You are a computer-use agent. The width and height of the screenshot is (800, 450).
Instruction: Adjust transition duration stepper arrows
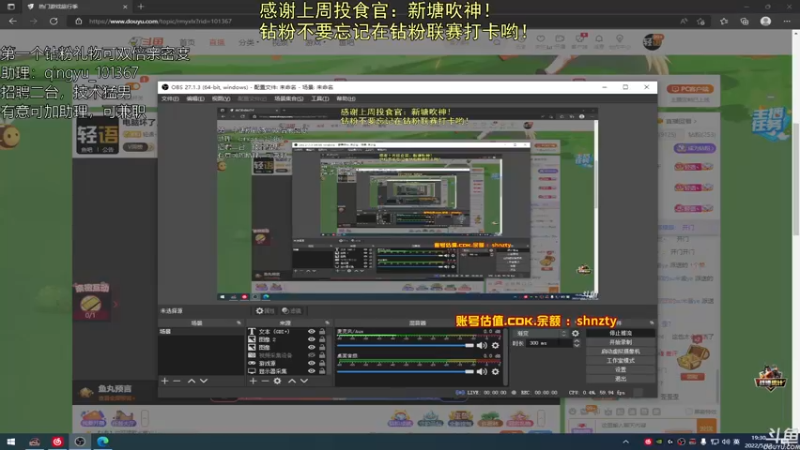coord(577,343)
